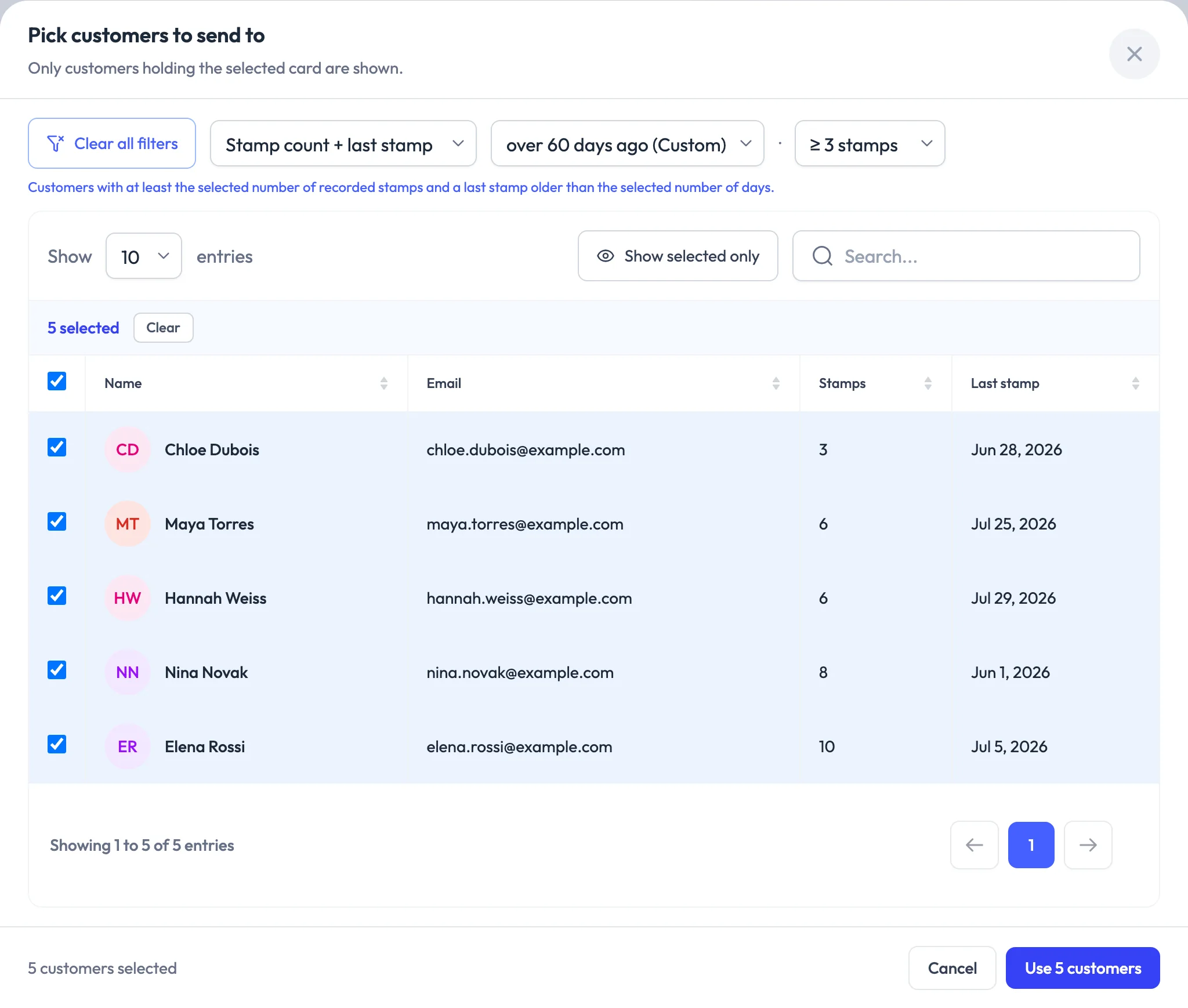Go to previous page with left arrow
This screenshot has height=1008, width=1188.
tap(975, 845)
